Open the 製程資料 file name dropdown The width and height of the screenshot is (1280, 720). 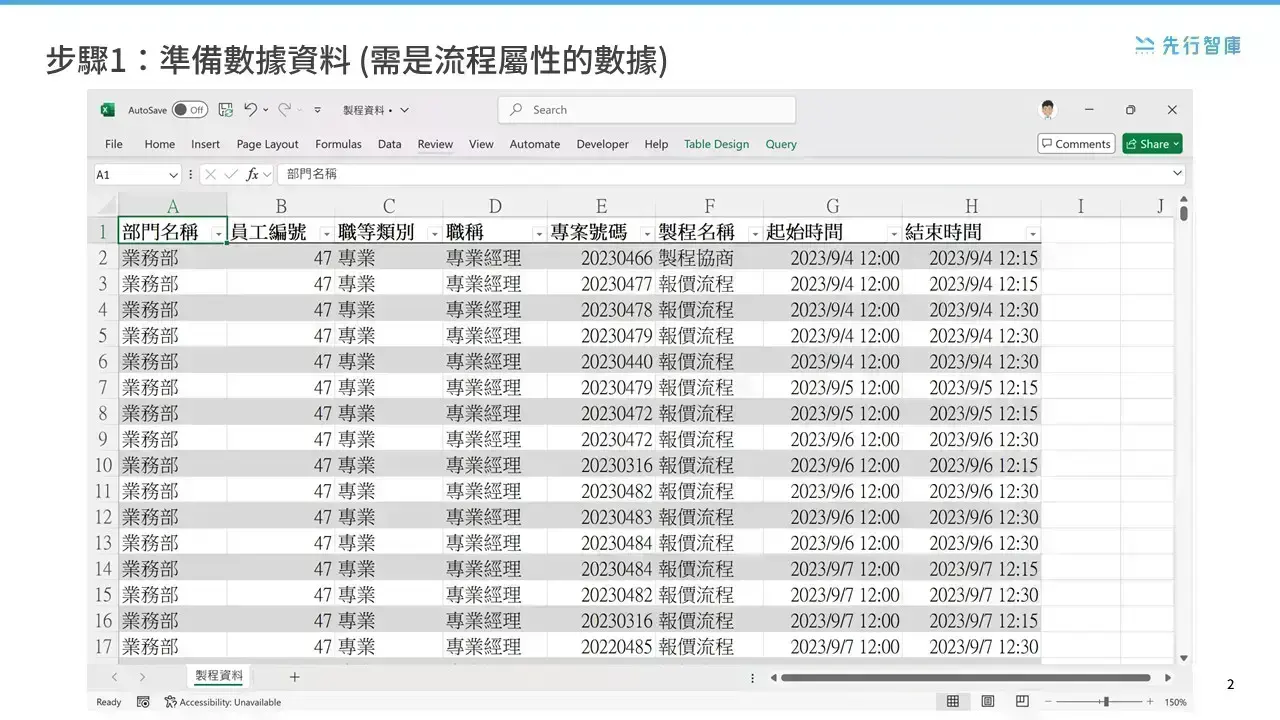pyautogui.click(x=404, y=110)
